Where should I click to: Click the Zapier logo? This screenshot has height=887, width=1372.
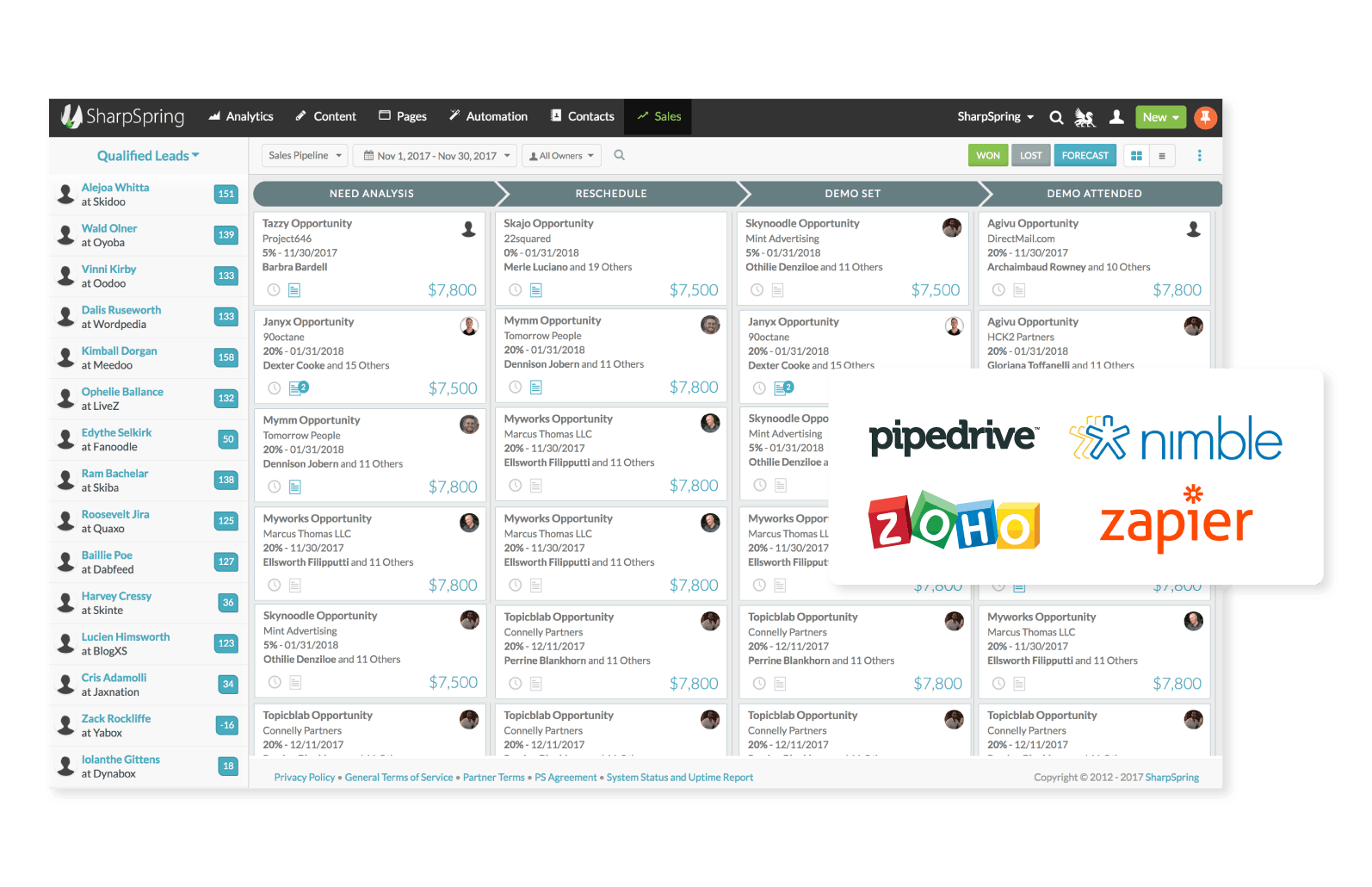tap(1176, 519)
